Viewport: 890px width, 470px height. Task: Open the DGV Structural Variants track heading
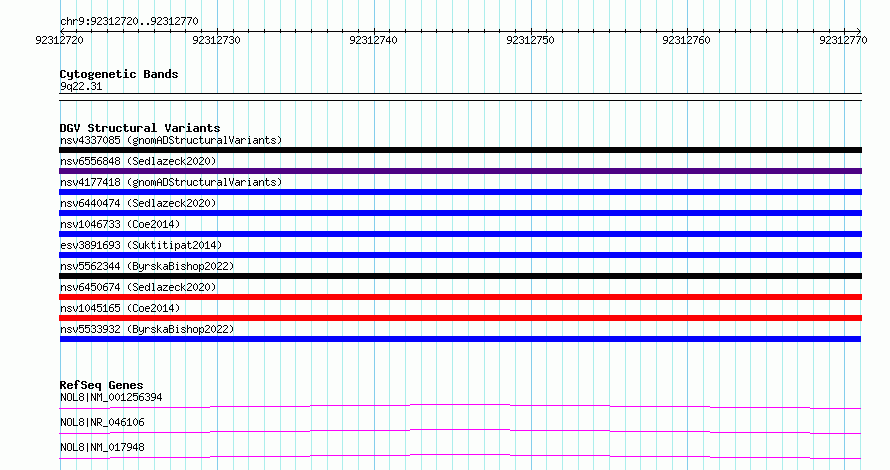coord(140,128)
